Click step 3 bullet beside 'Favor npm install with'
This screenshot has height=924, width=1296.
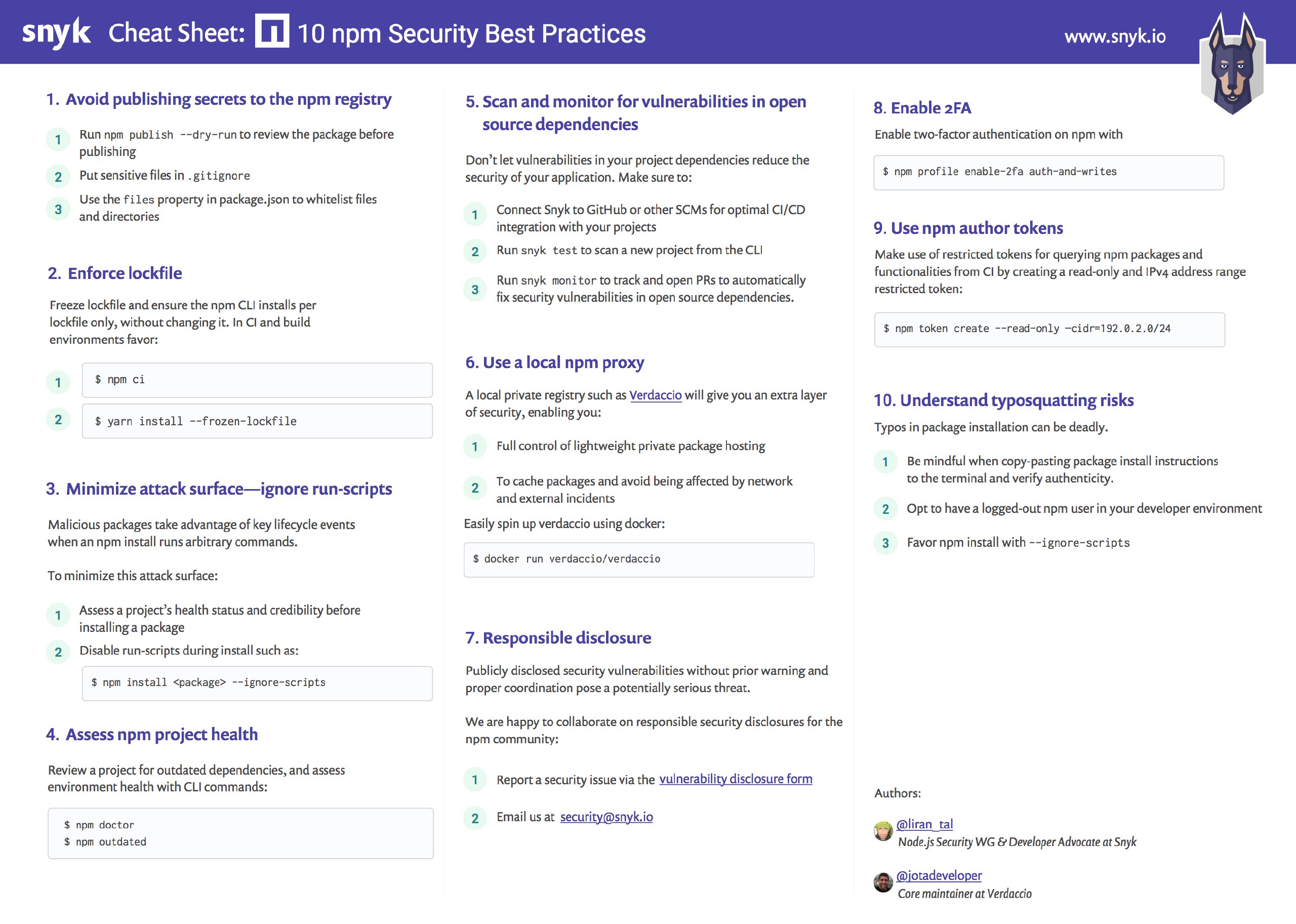click(x=885, y=543)
